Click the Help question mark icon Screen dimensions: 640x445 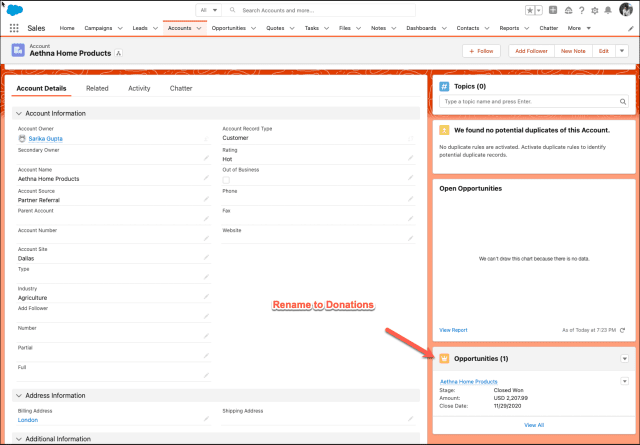click(582, 10)
